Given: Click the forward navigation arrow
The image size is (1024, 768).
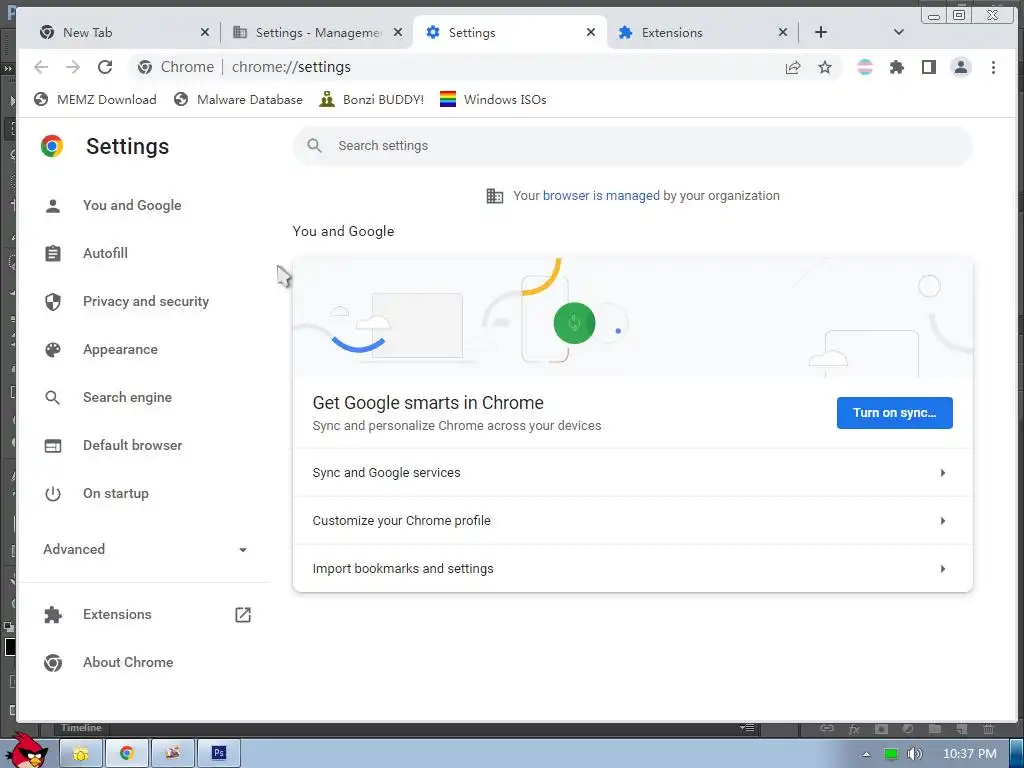Looking at the screenshot, I should pos(72,67).
